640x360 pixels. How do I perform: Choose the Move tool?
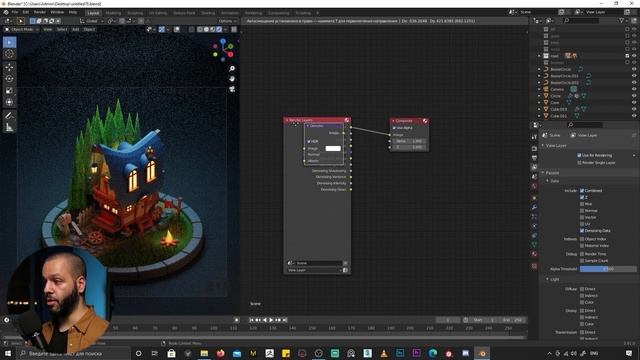coord(9,67)
